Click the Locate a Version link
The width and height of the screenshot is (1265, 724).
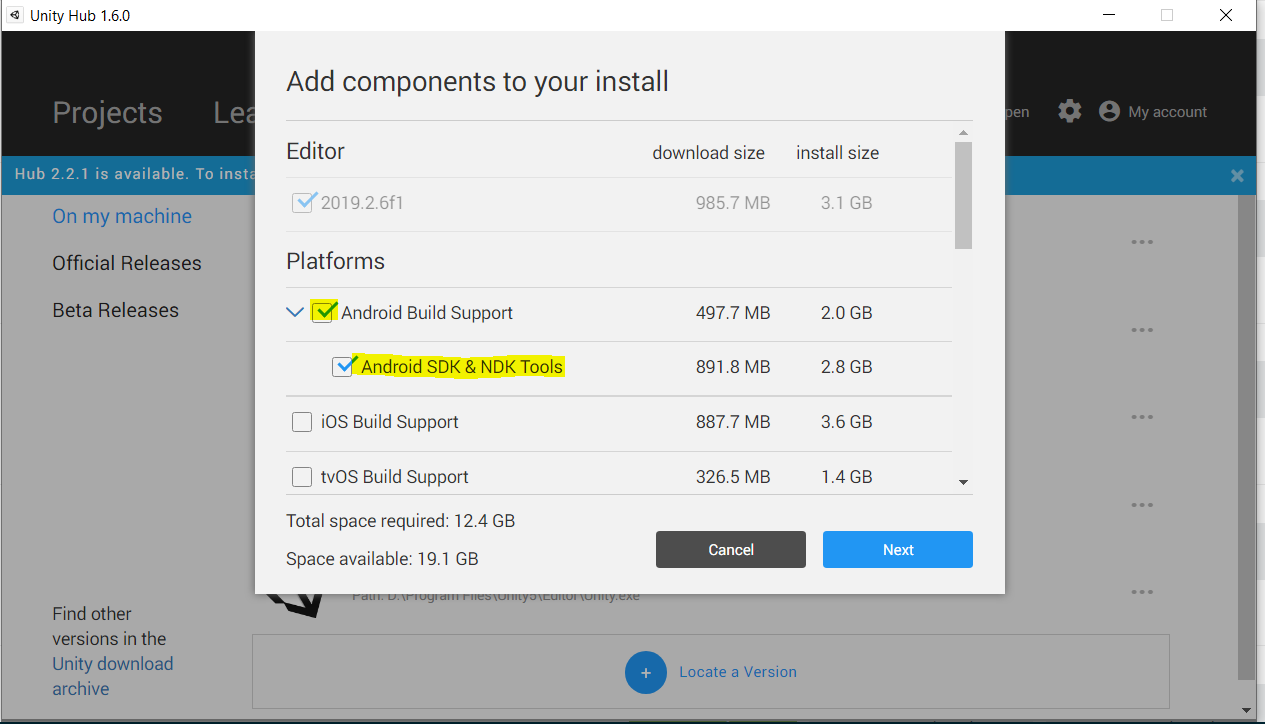tap(738, 672)
